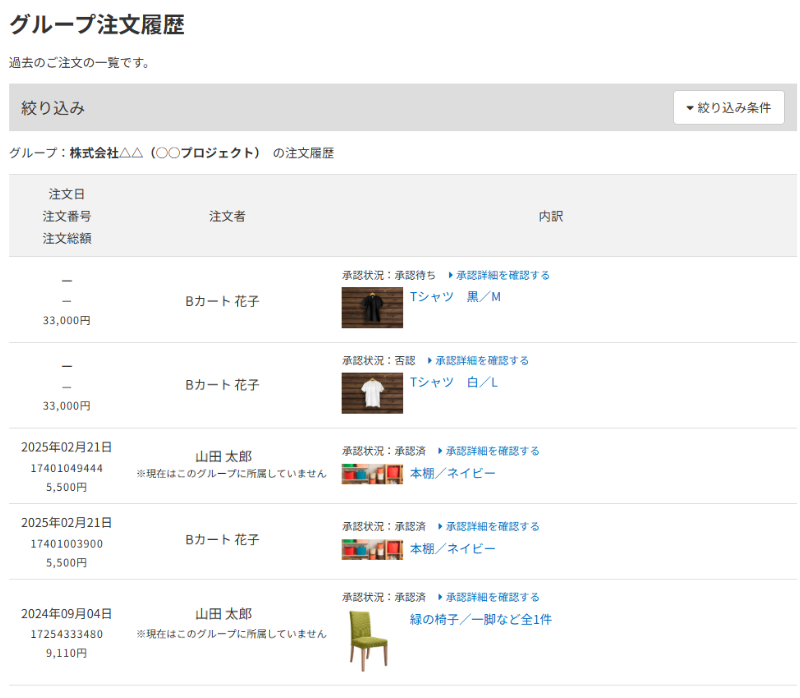800x698 pixels.
Task: Open 本棚／ネイビー link in order 17401003900
Action: [x=452, y=548]
